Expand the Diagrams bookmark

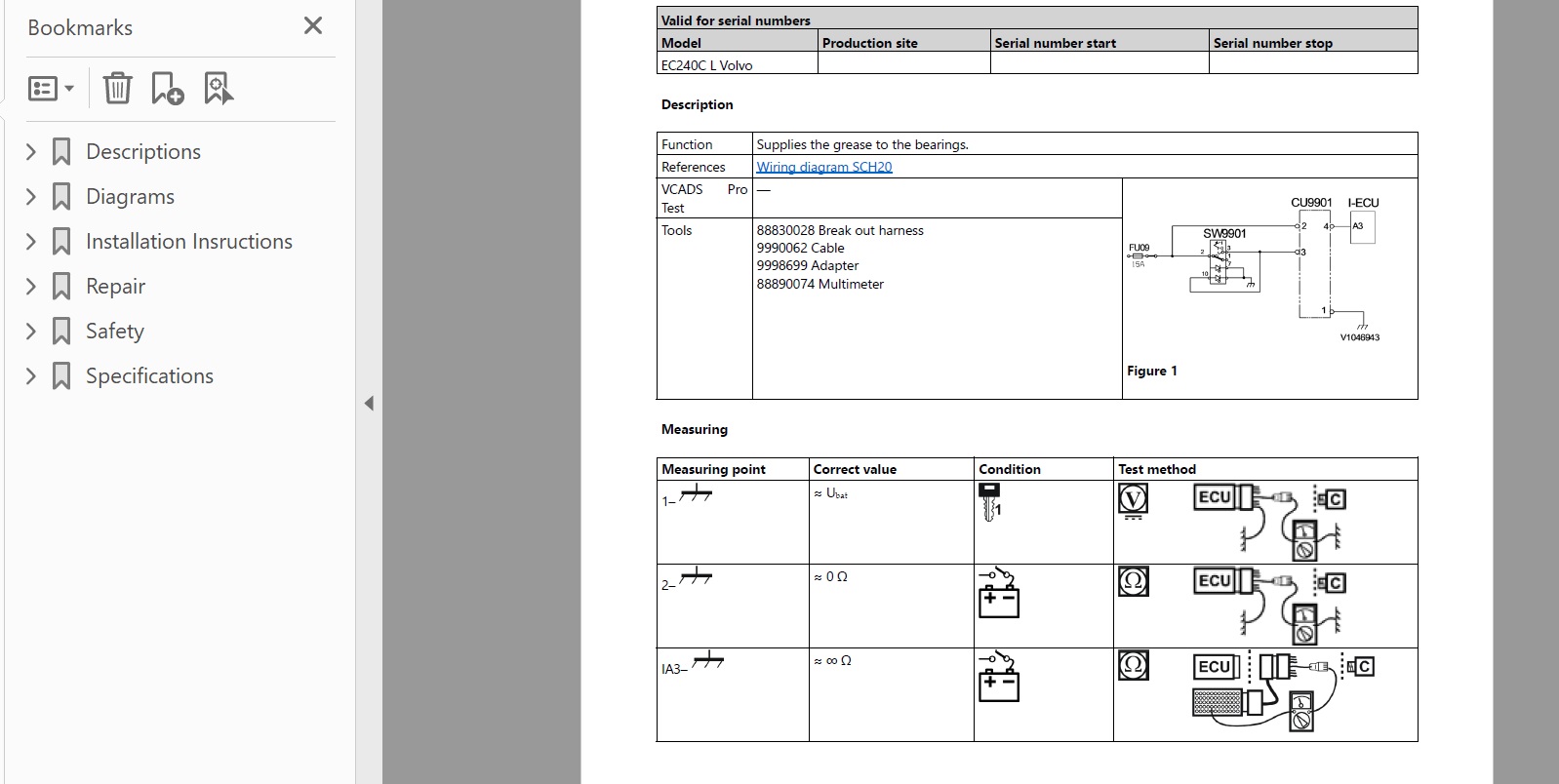(x=30, y=197)
